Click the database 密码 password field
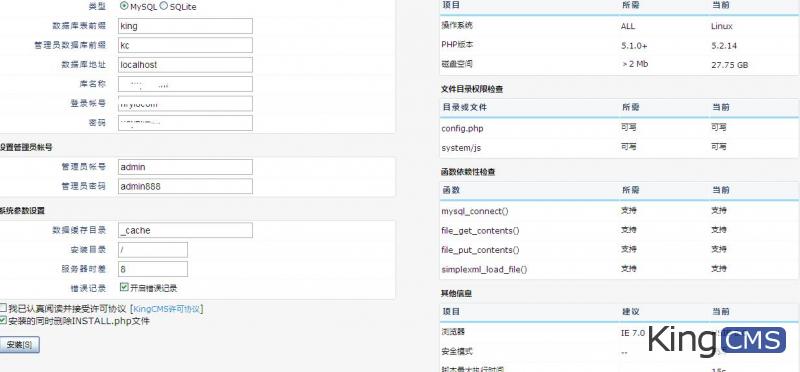 click(x=185, y=123)
